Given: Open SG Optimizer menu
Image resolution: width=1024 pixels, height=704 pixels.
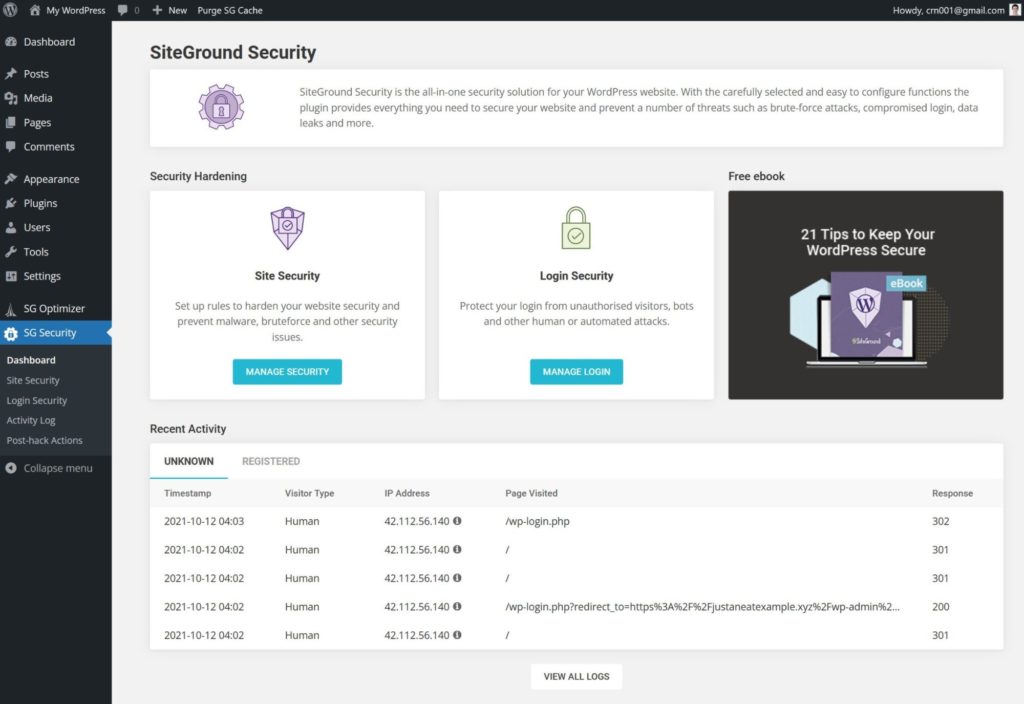Looking at the screenshot, I should click(x=56, y=308).
